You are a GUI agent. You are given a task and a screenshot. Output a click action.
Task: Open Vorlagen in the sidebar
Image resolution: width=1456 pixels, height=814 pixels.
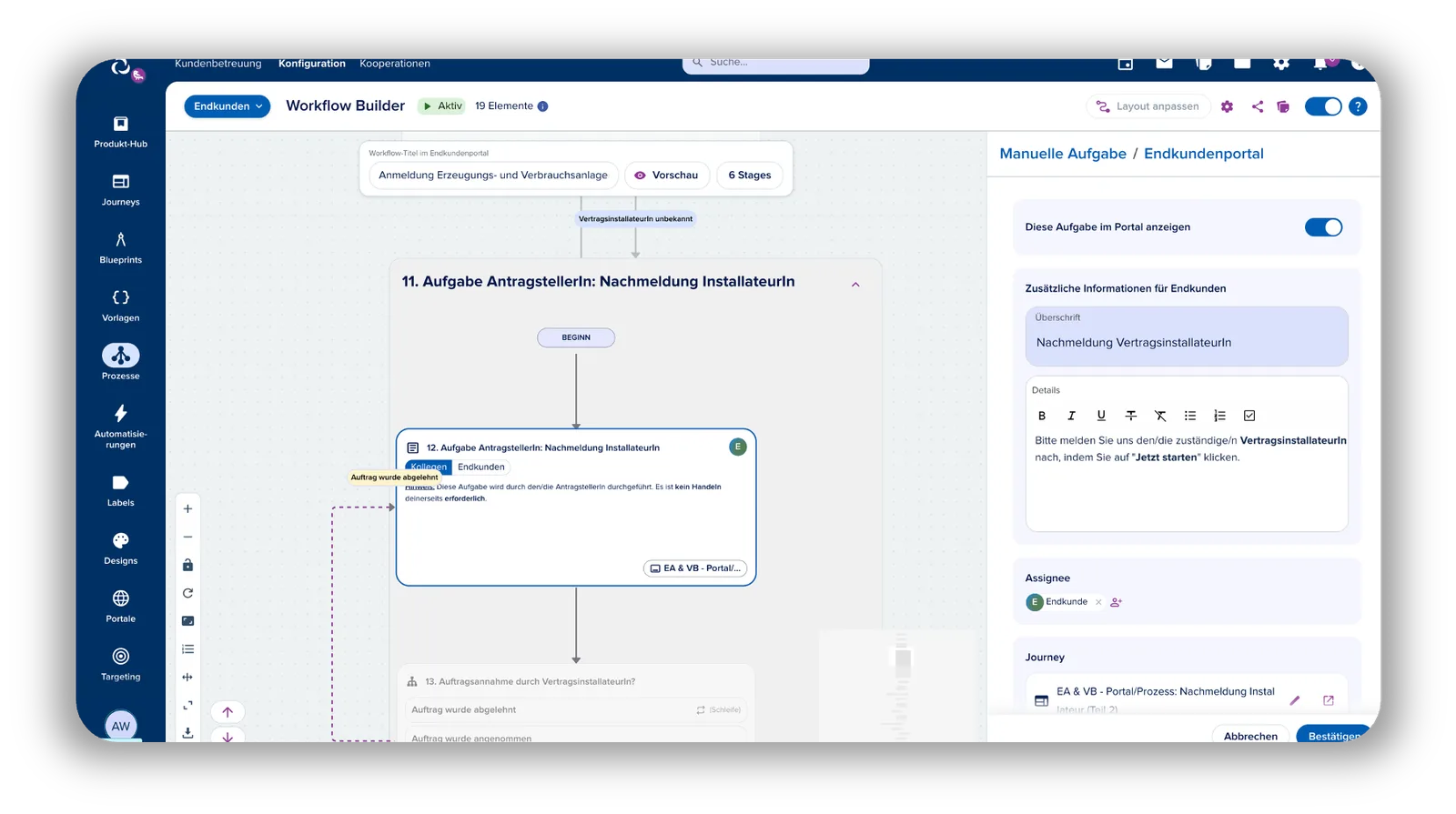(120, 307)
